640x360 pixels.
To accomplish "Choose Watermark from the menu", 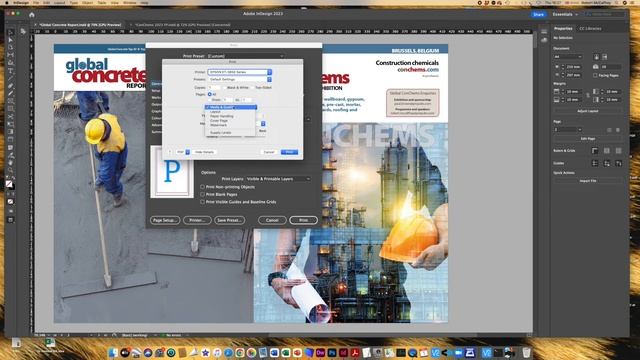I will (218, 125).
